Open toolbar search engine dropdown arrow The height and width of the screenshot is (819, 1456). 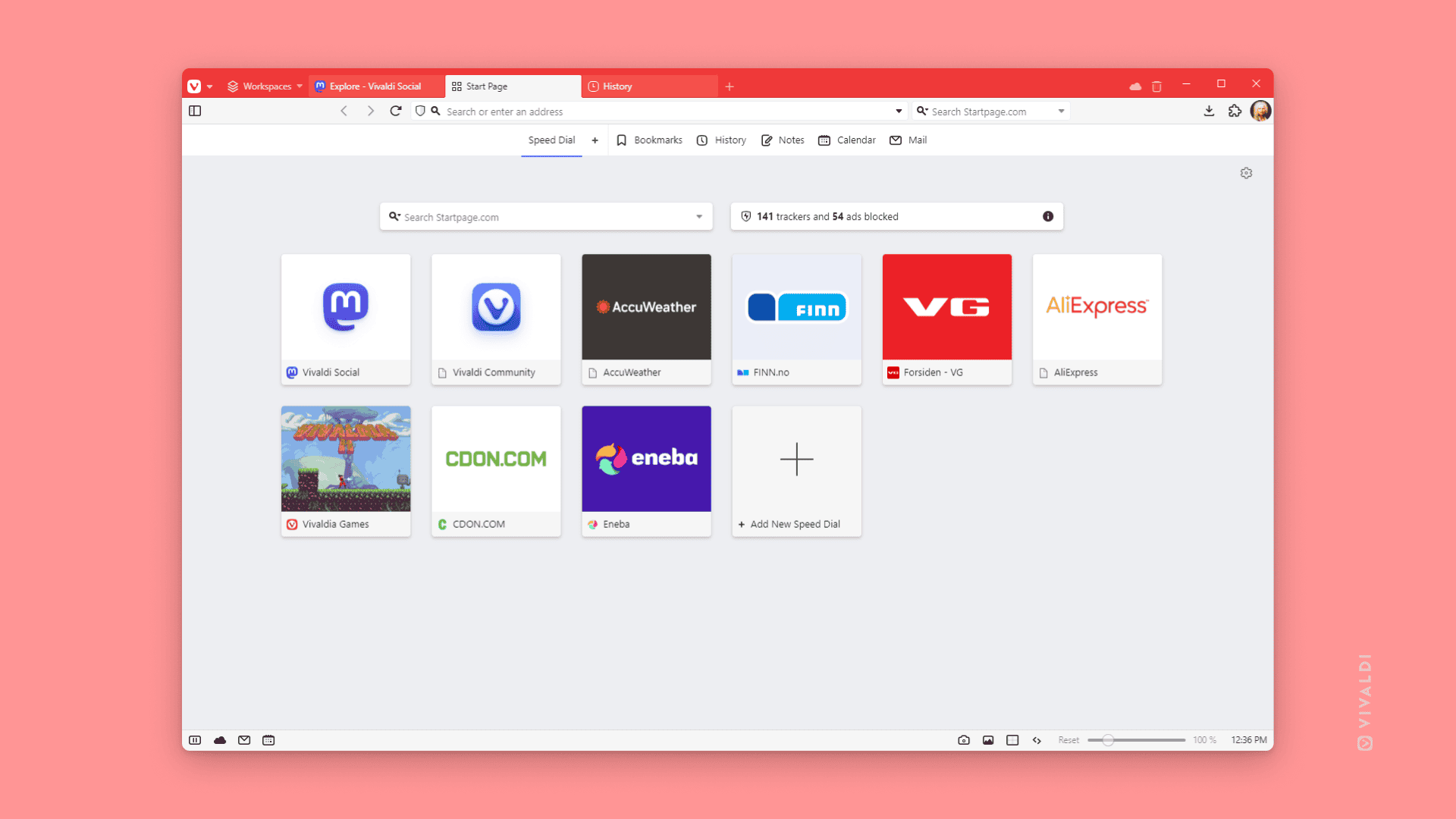tap(1061, 111)
